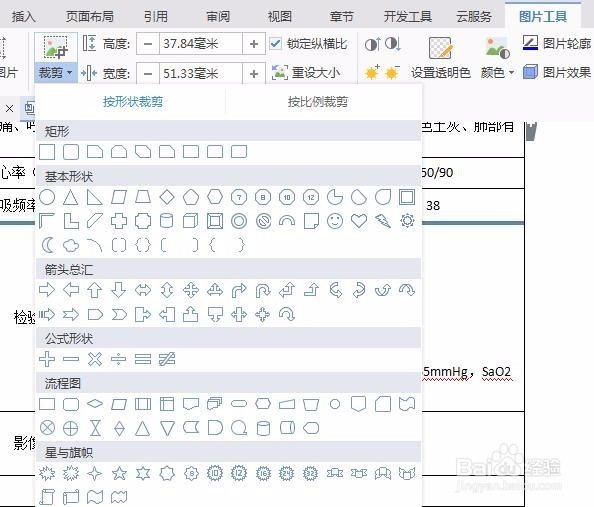The width and height of the screenshot is (594, 507).
Task: Select the four-point star shape
Action: [95, 473]
